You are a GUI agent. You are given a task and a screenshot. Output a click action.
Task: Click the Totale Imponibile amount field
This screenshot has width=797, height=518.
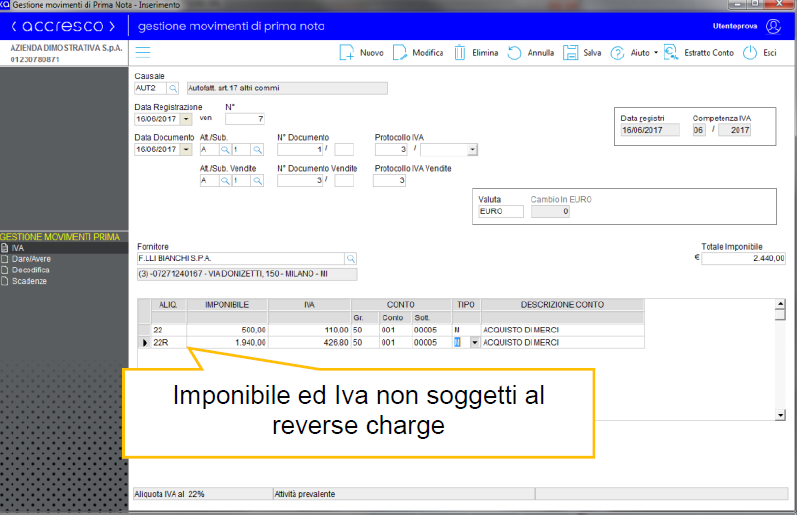pos(744,258)
